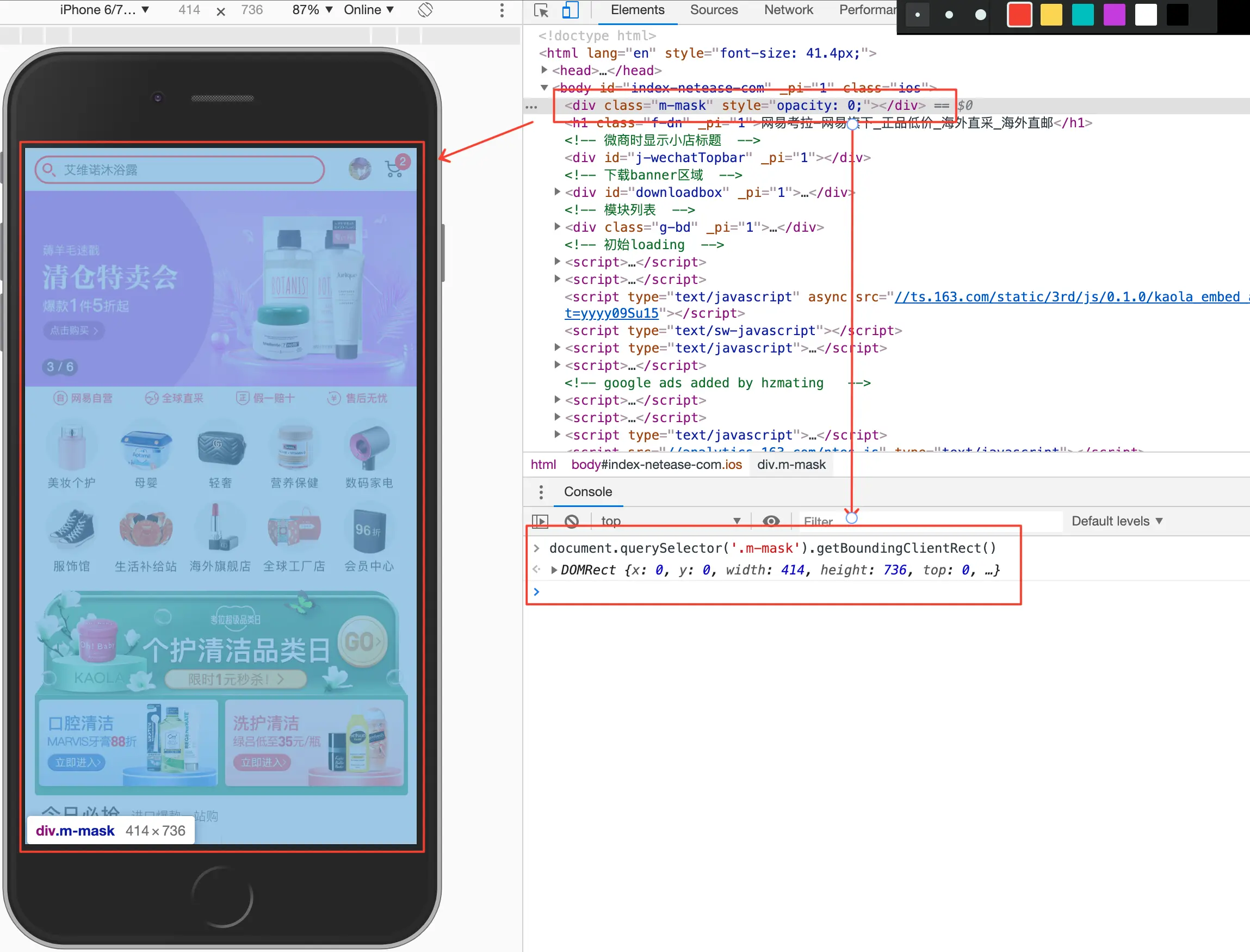Click the viewport height 736 field
Image resolution: width=1250 pixels, height=952 pixels.
point(252,10)
